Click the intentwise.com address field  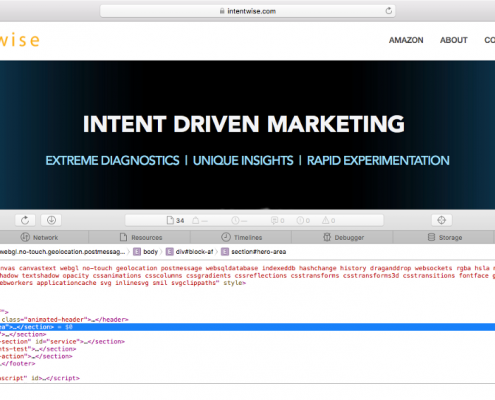click(247, 11)
